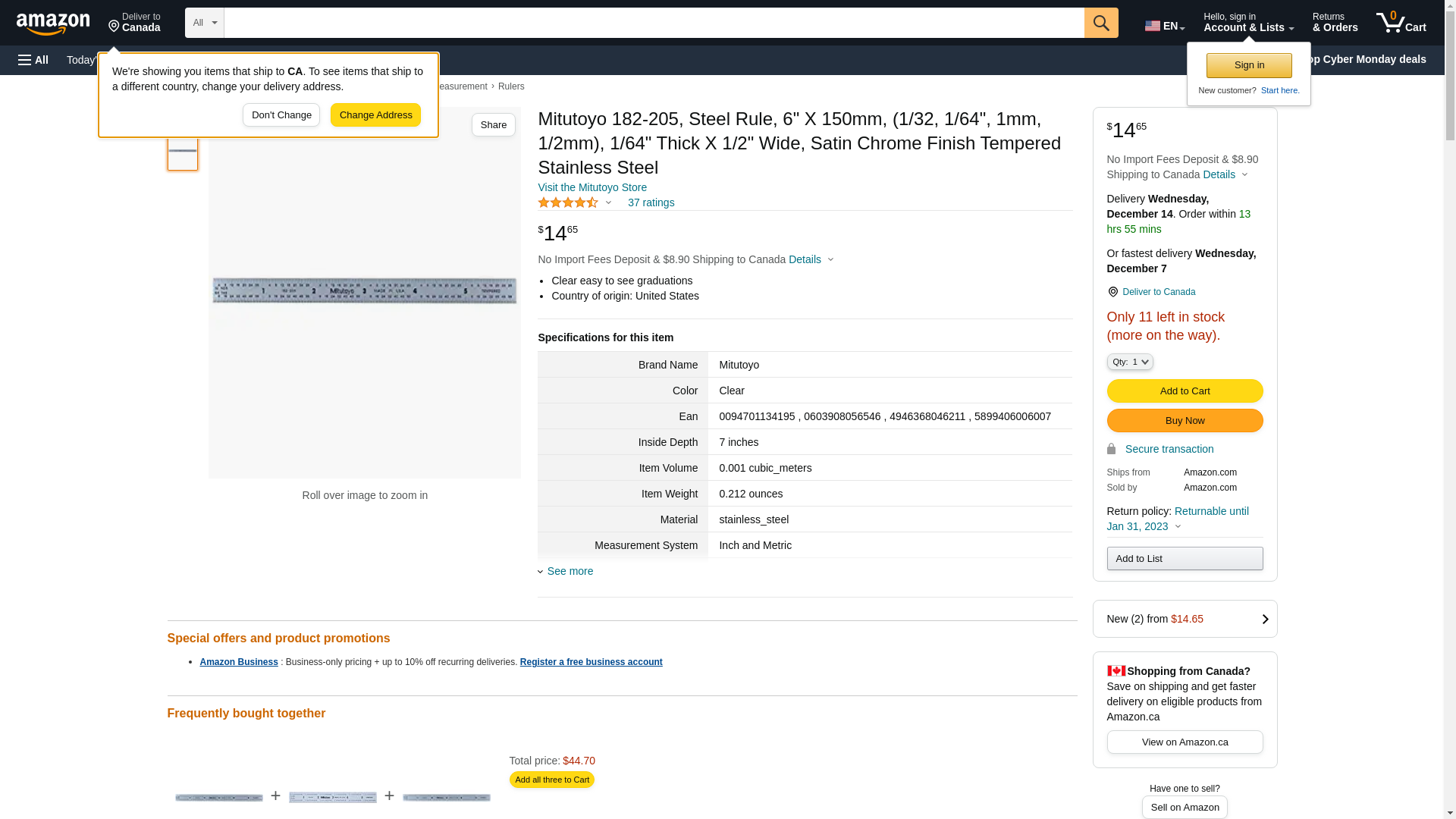Open the search category All dropdown
The width and height of the screenshot is (1456, 819).
pos(204,23)
